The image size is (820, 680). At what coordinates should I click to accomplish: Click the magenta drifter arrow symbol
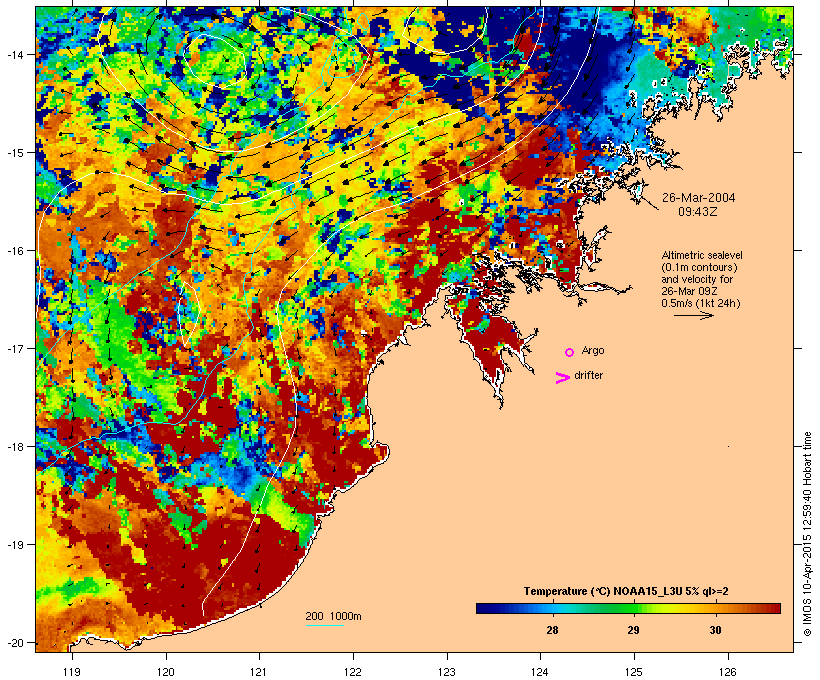[x=562, y=378]
